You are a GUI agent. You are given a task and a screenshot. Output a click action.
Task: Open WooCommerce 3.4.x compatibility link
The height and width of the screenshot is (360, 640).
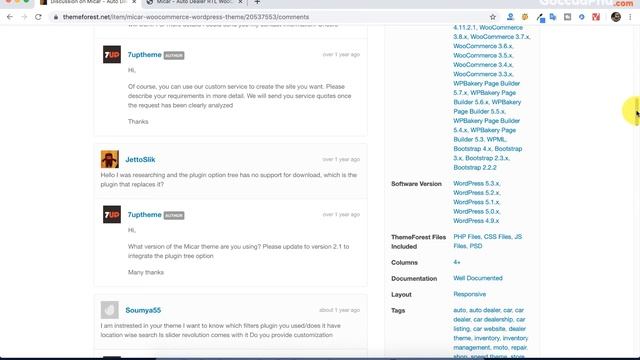coord(483,65)
